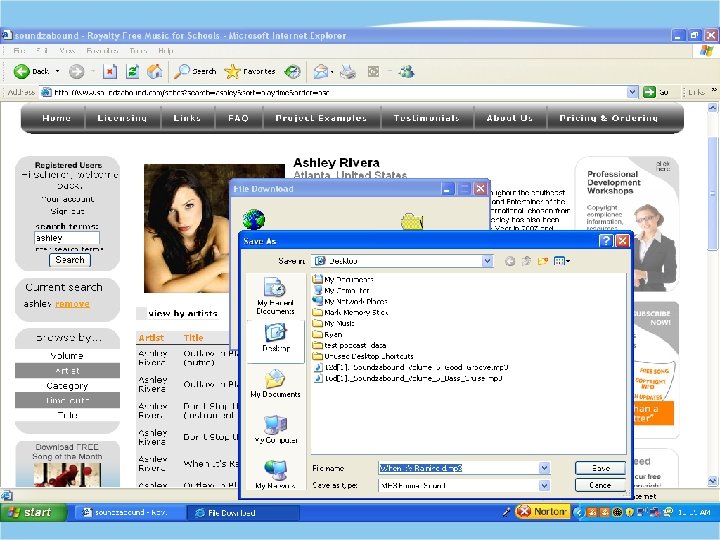The image size is (720, 540).
Task: Open the Favorites star button
Action: pyautogui.click(x=250, y=71)
